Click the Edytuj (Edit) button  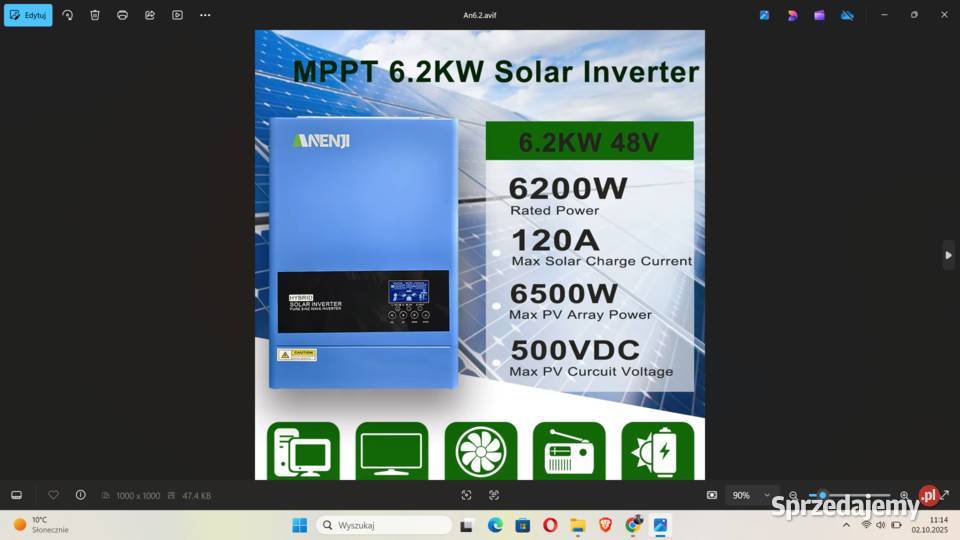pos(28,15)
